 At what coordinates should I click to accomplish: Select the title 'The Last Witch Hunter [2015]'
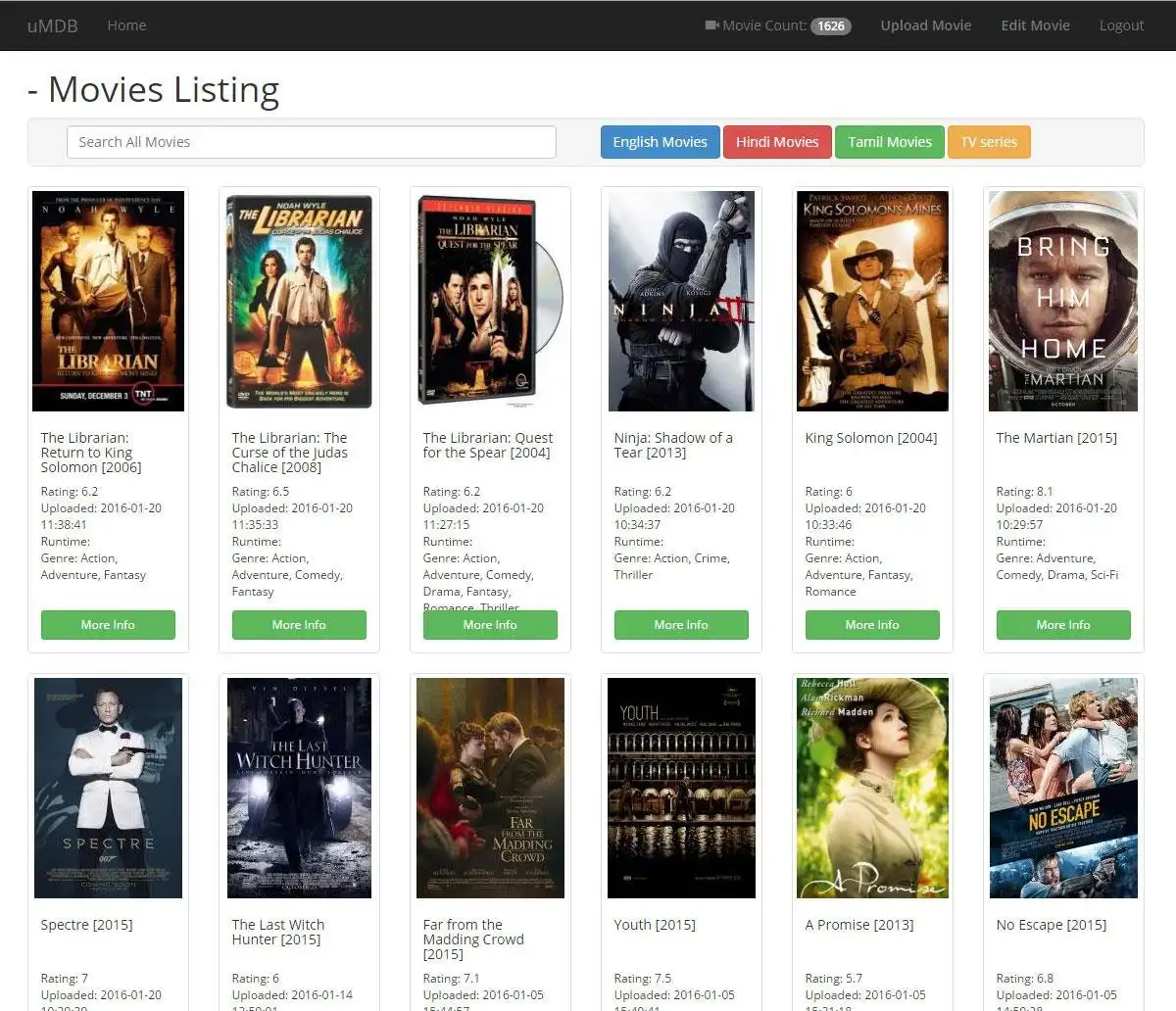tap(278, 932)
